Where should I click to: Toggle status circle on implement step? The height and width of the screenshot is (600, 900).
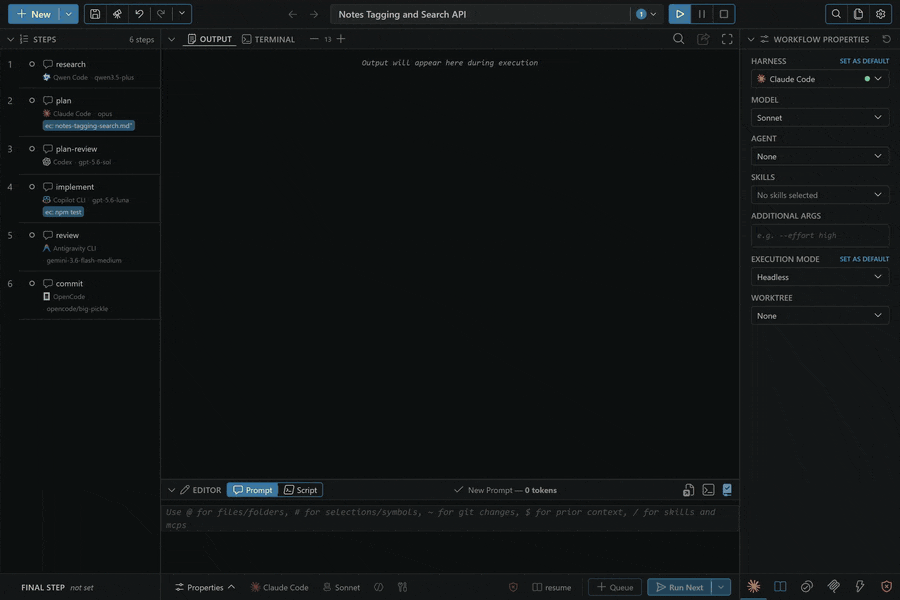[x=32, y=187]
